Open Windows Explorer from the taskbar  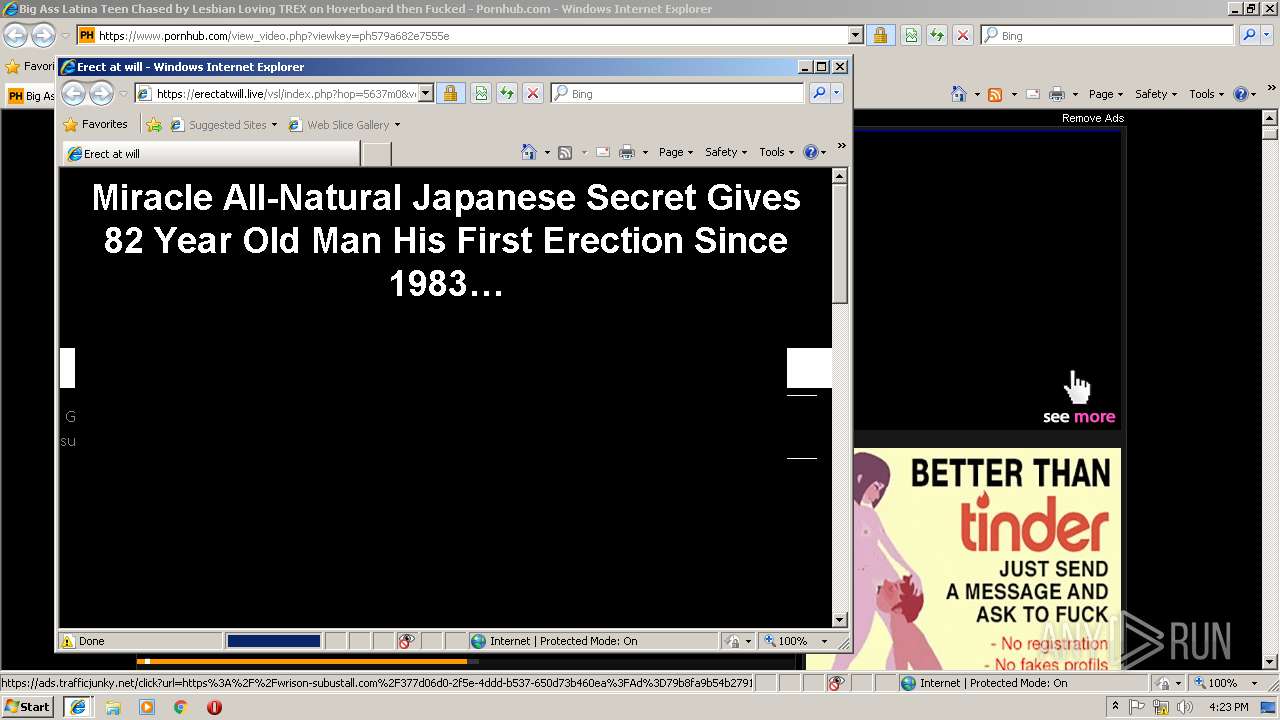(112, 707)
